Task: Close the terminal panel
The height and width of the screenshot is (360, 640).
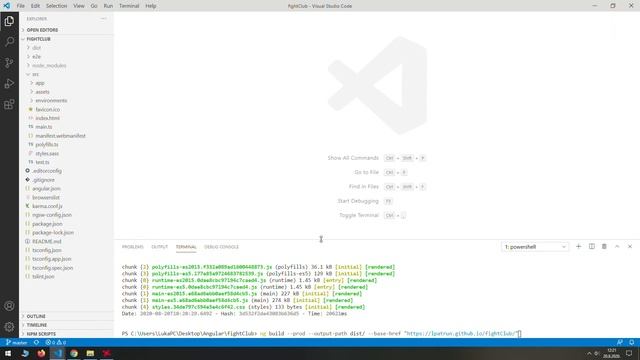Action: (x=630, y=247)
